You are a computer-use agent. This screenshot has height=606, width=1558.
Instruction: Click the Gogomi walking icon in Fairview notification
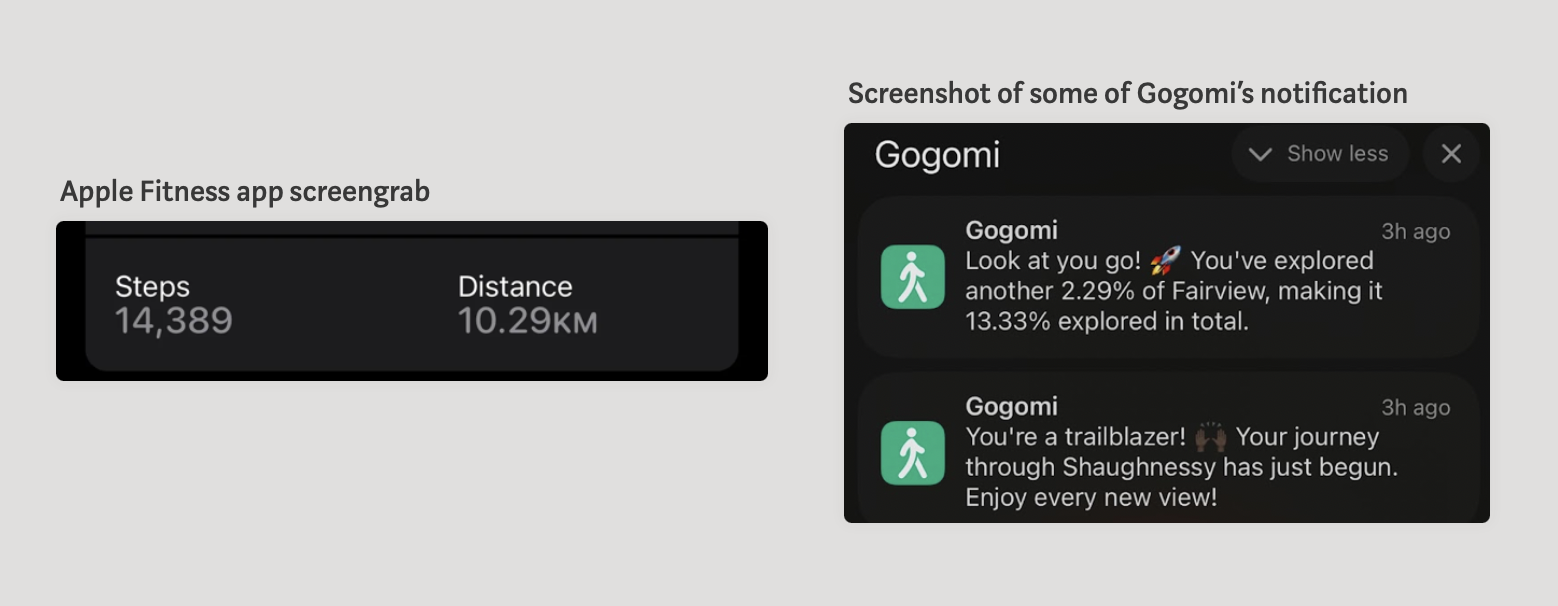(912, 277)
